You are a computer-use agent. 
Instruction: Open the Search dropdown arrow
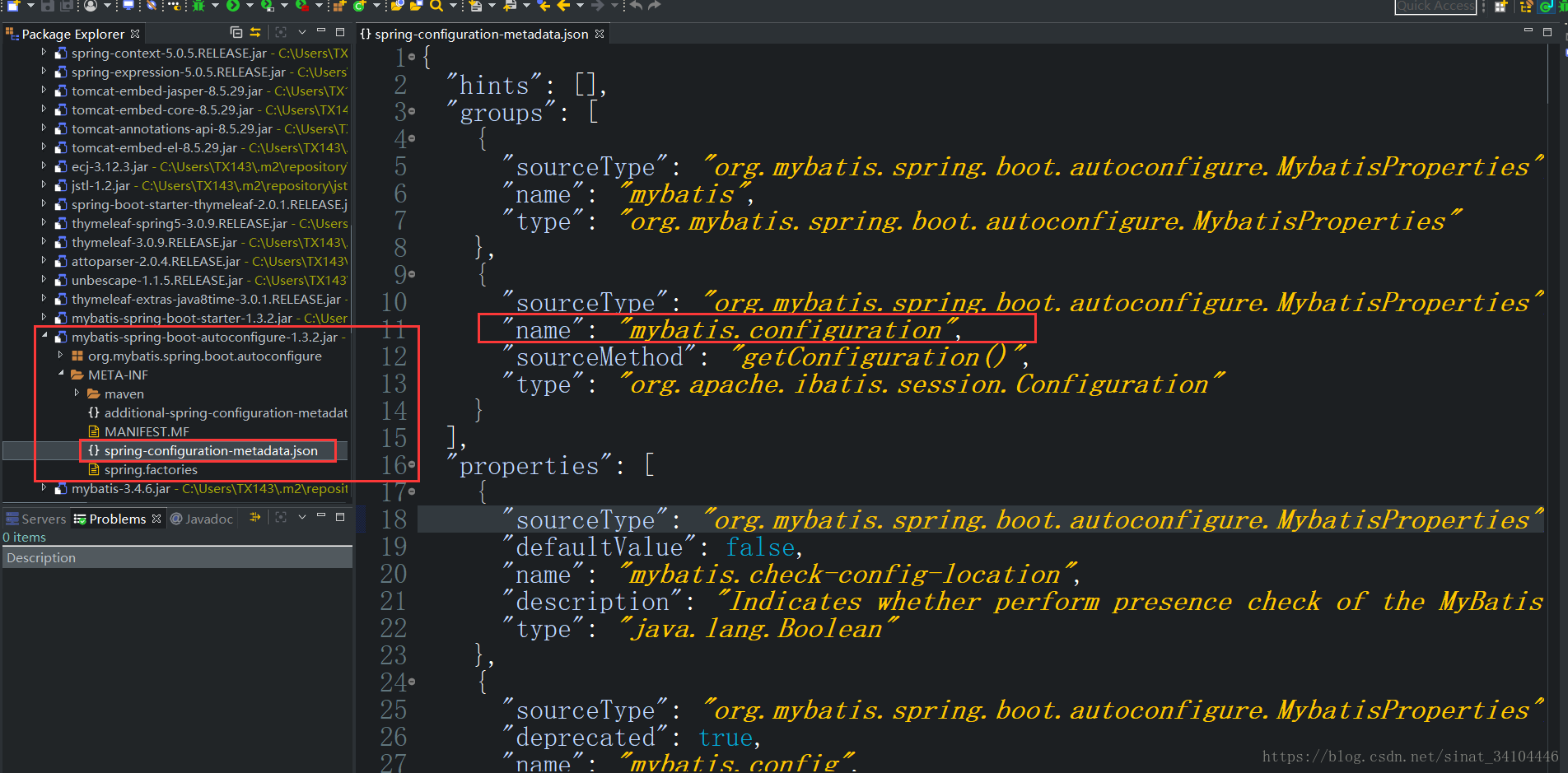click(x=453, y=6)
